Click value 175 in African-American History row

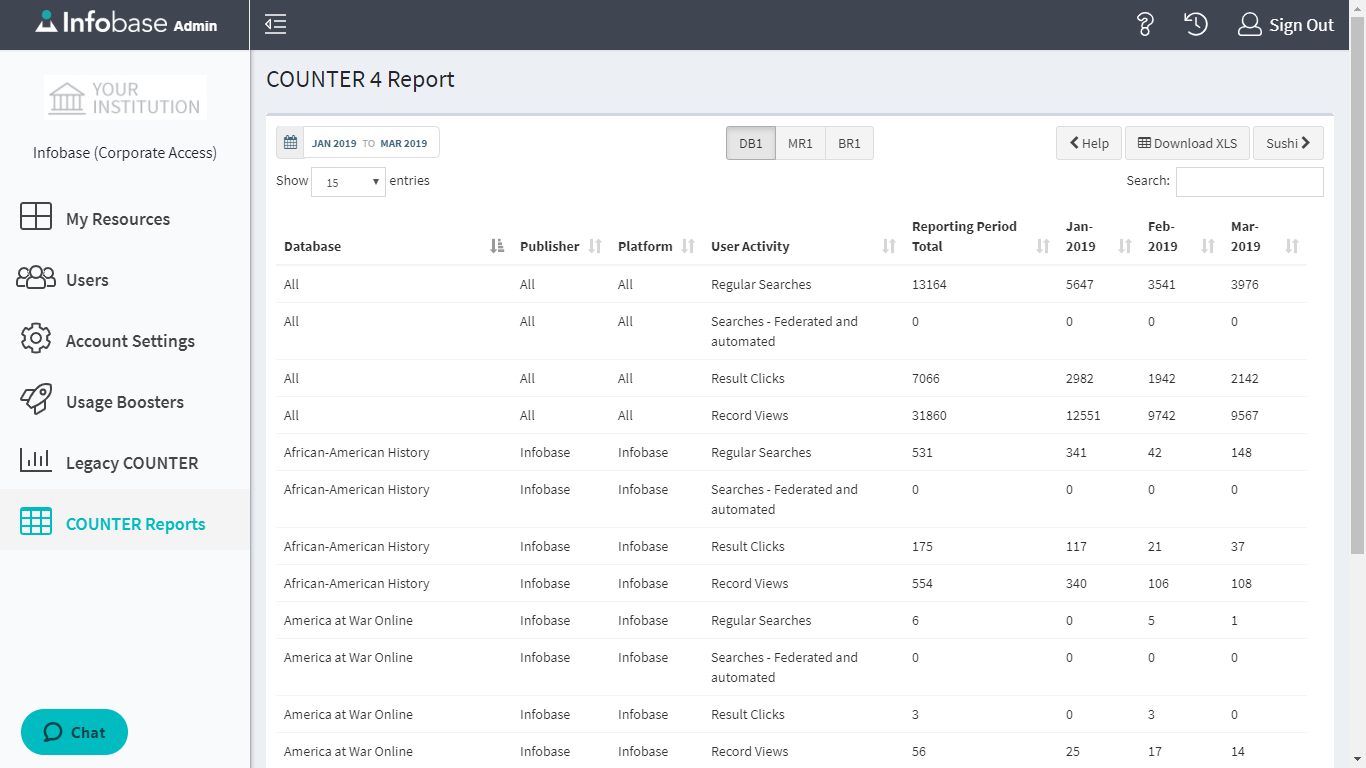coord(922,546)
